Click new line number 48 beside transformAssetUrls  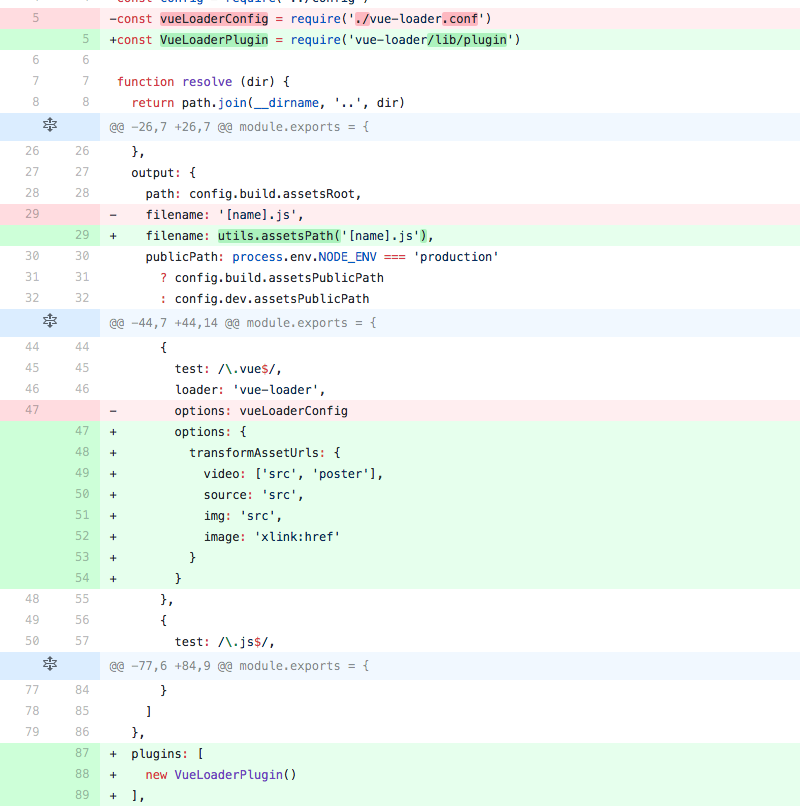pyautogui.click(x=82, y=452)
